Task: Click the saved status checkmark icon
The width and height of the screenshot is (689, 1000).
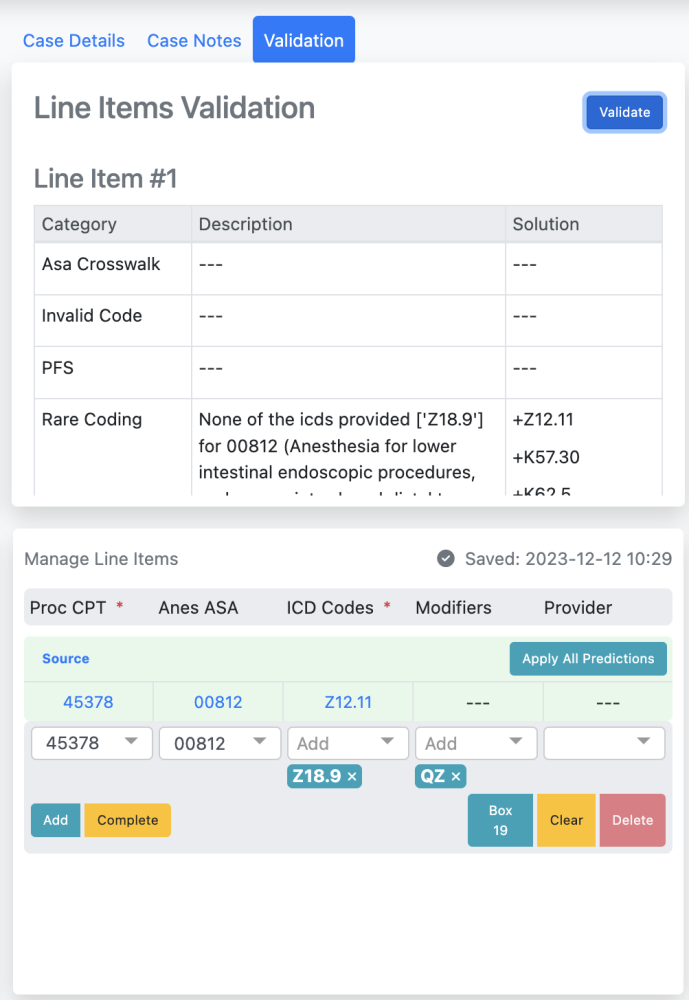Action: click(x=445, y=559)
